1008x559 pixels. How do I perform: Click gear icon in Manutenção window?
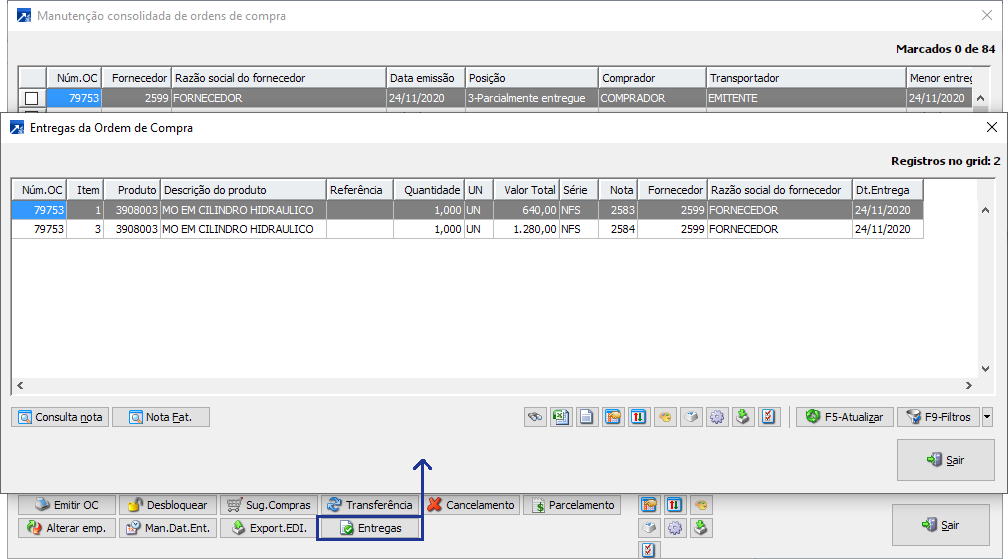[674, 528]
